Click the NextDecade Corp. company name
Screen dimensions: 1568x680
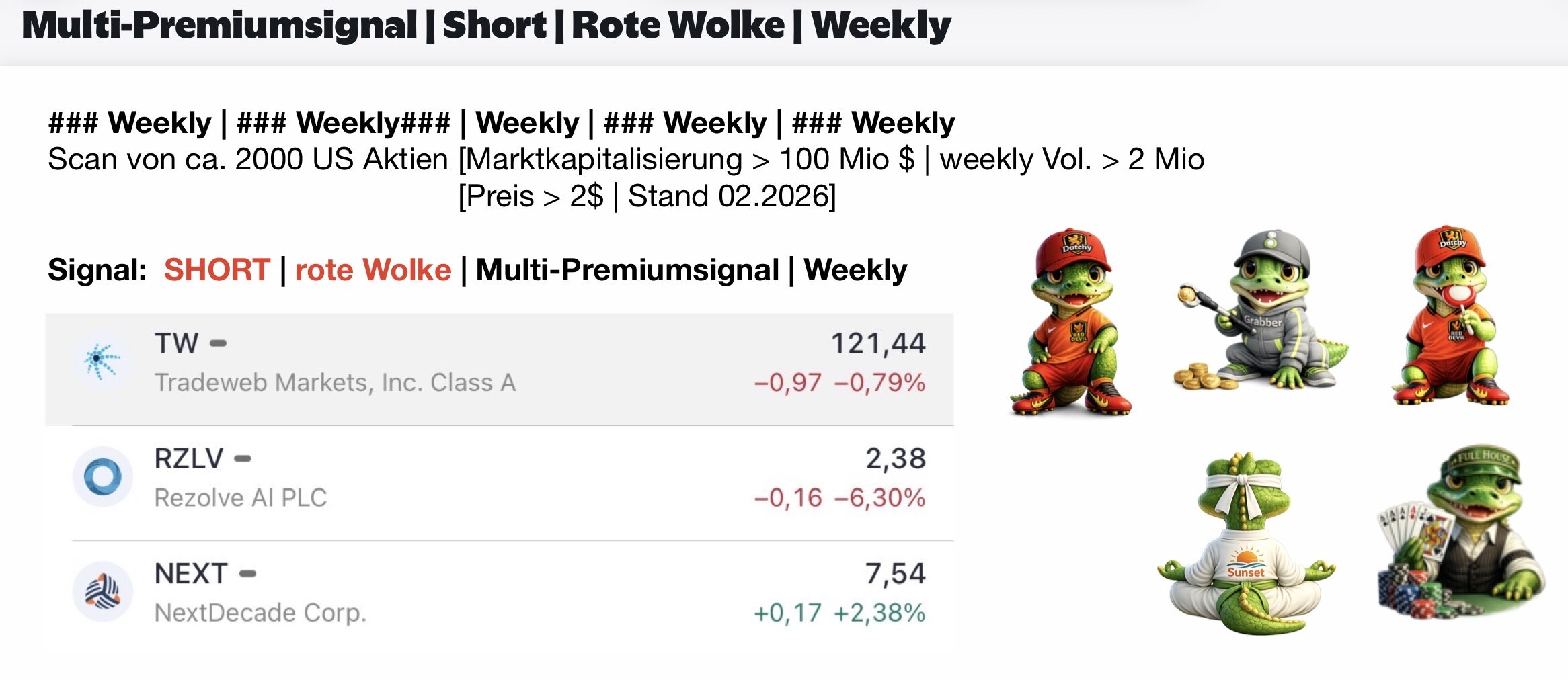[260, 613]
